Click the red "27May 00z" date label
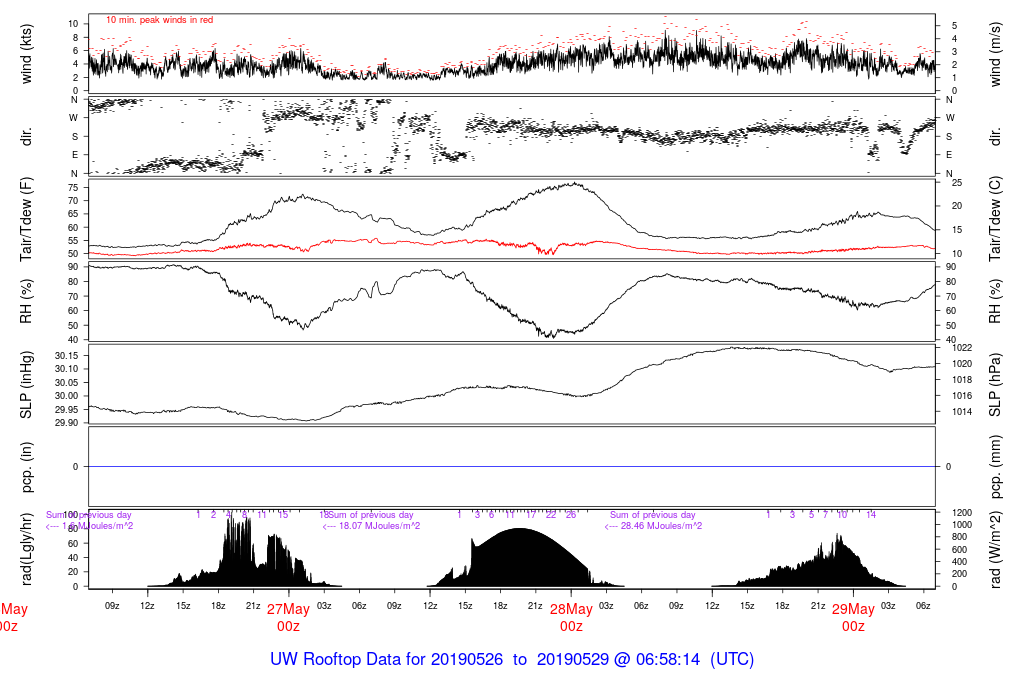 coord(288,618)
